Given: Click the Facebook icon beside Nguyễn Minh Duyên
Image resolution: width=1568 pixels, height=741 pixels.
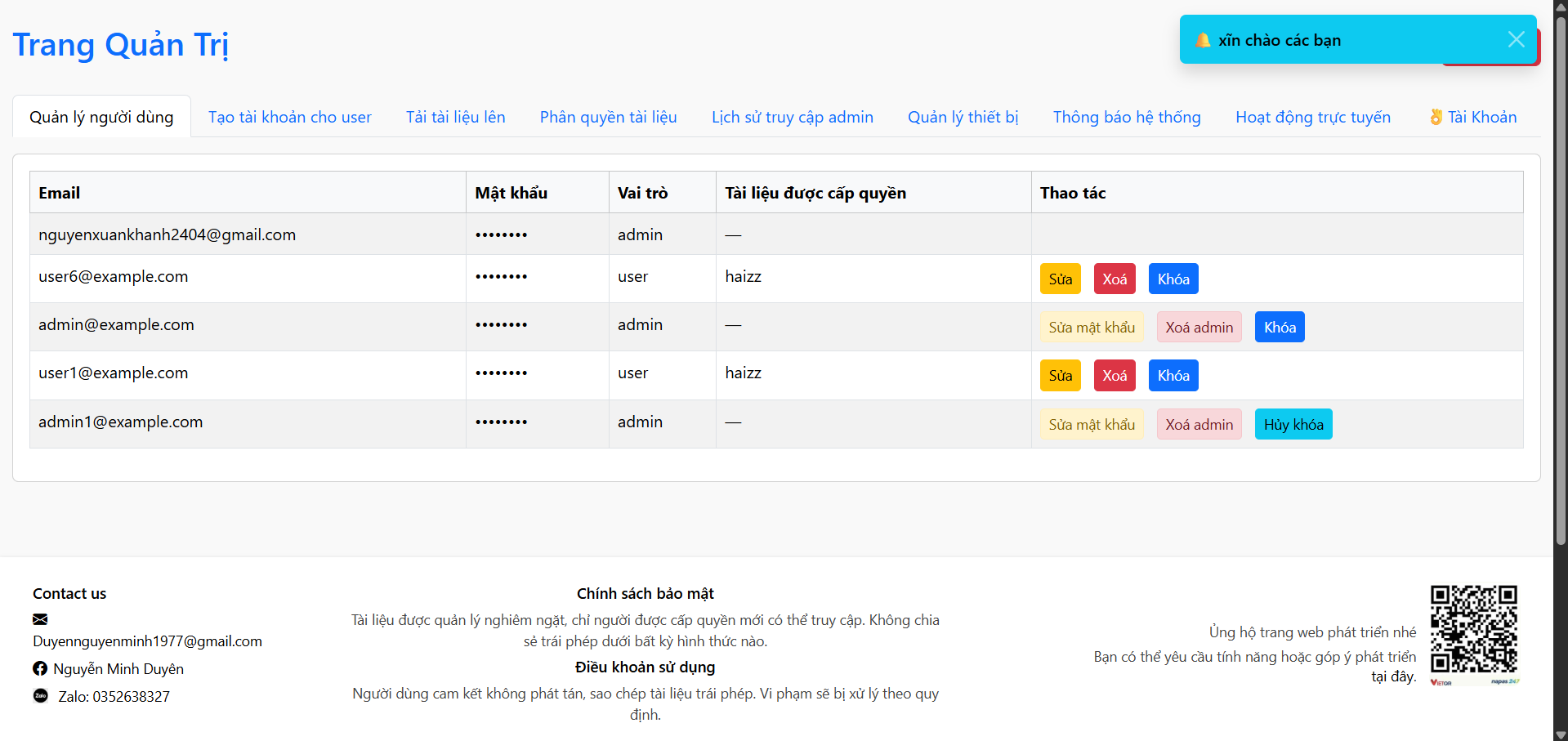Looking at the screenshot, I should (x=40, y=669).
